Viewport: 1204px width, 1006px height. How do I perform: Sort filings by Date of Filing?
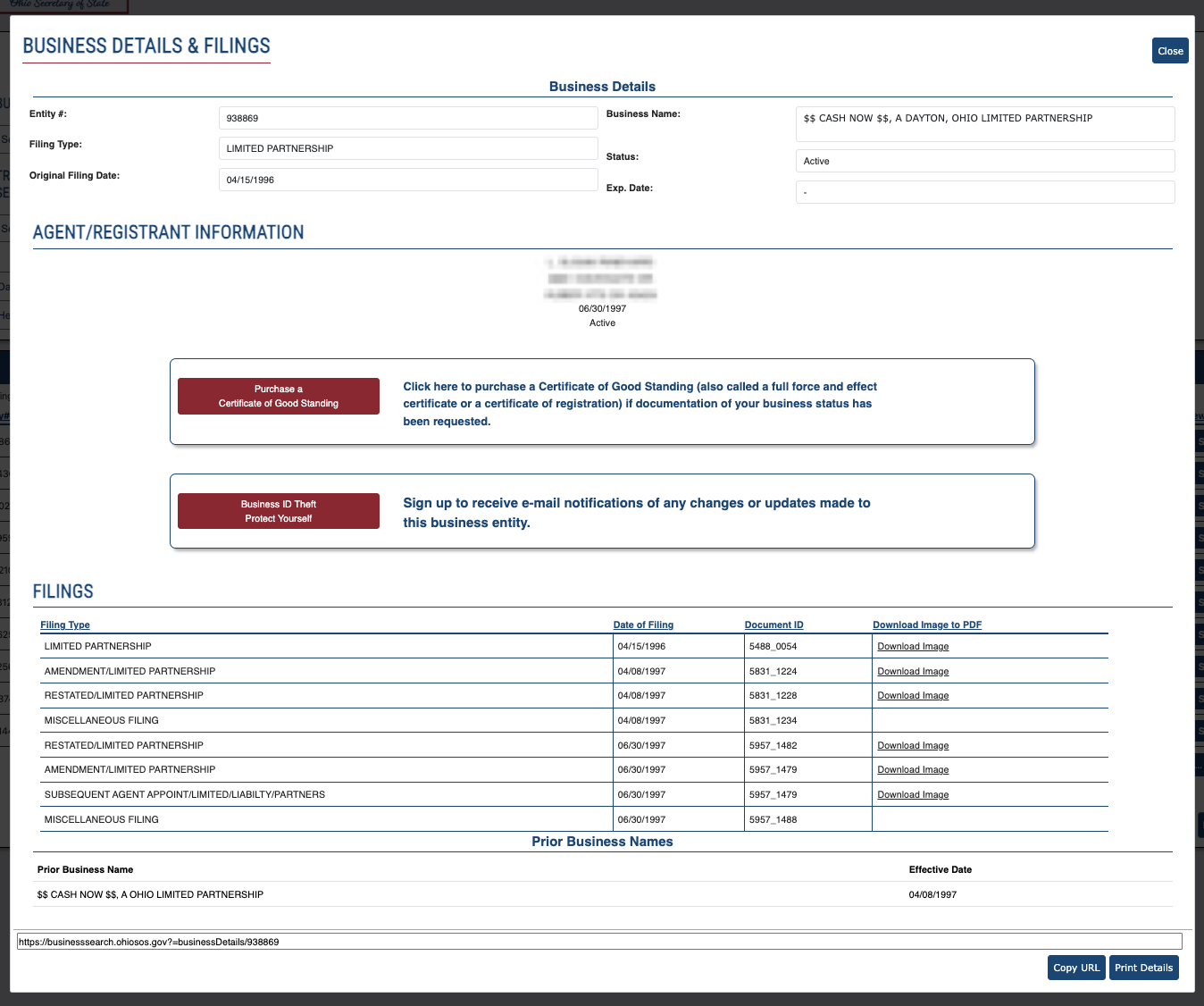pos(643,625)
